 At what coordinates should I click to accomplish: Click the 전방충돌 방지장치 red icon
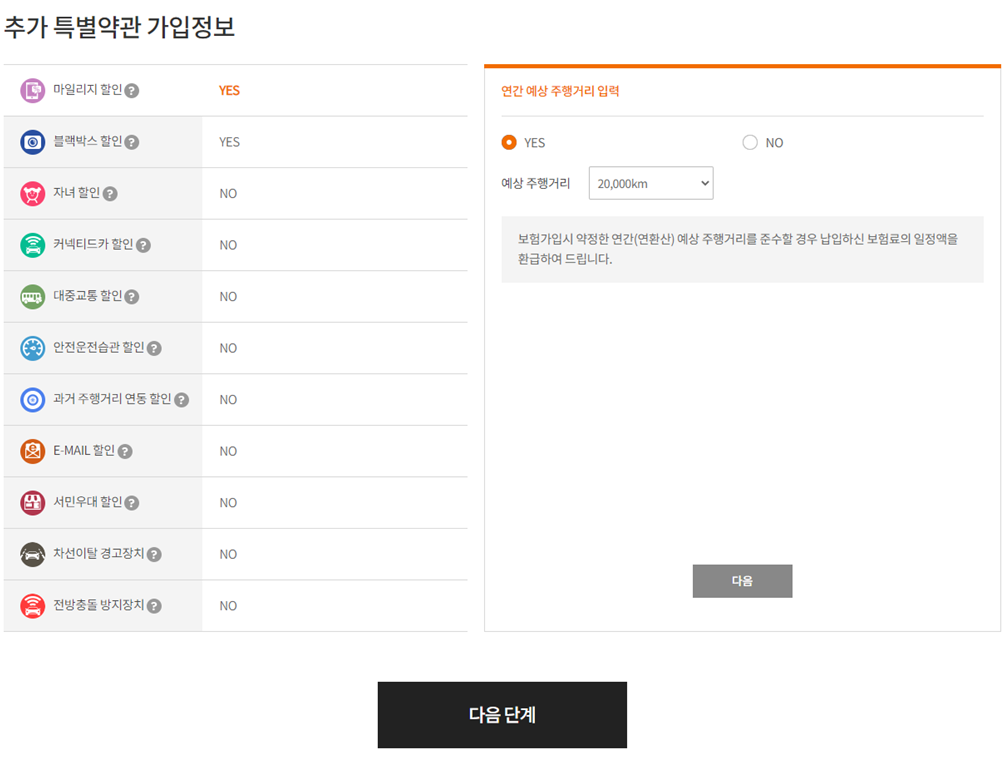click(33, 605)
